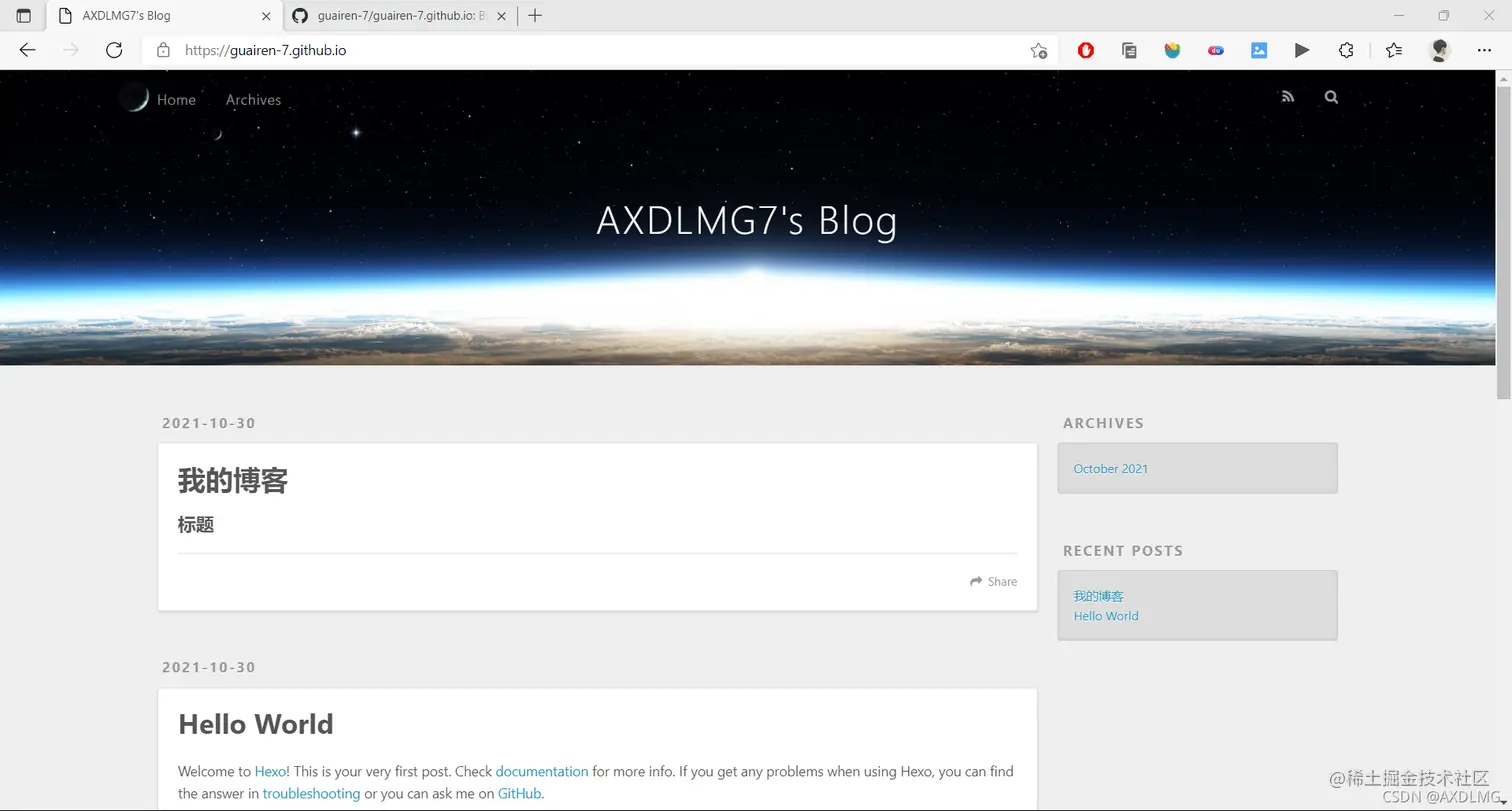This screenshot has height=811, width=1512.
Task: Follow the GitHub link in the post
Action: click(519, 793)
